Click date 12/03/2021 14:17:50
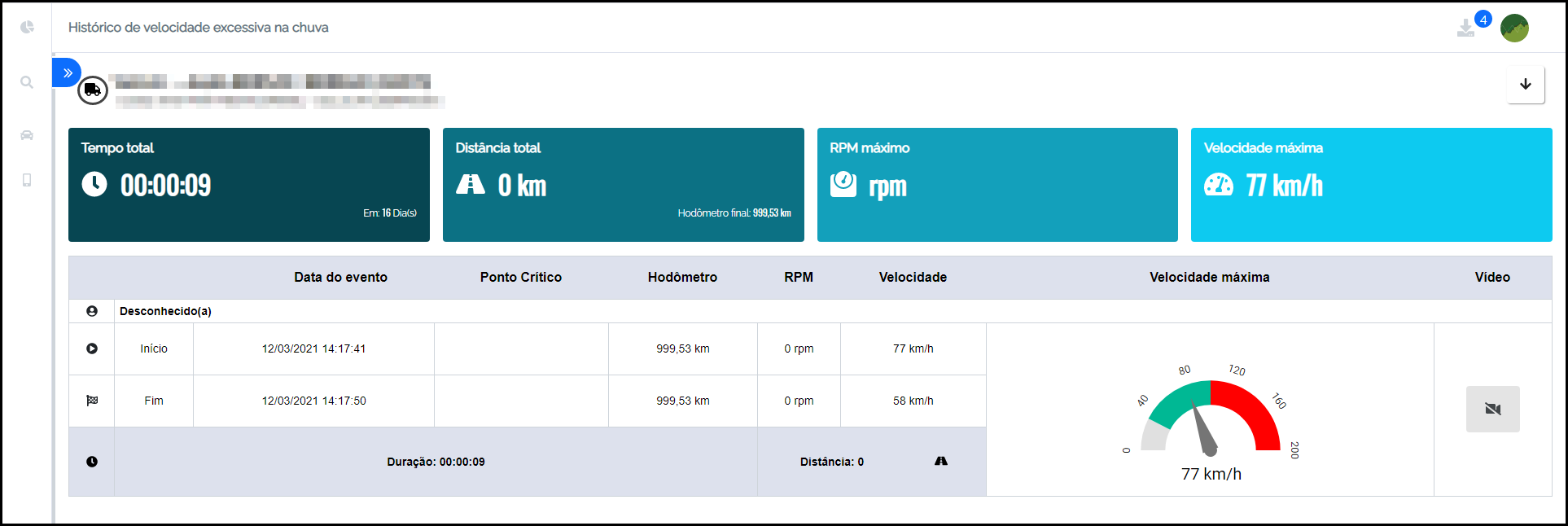The width and height of the screenshot is (1568, 526). click(313, 401)
